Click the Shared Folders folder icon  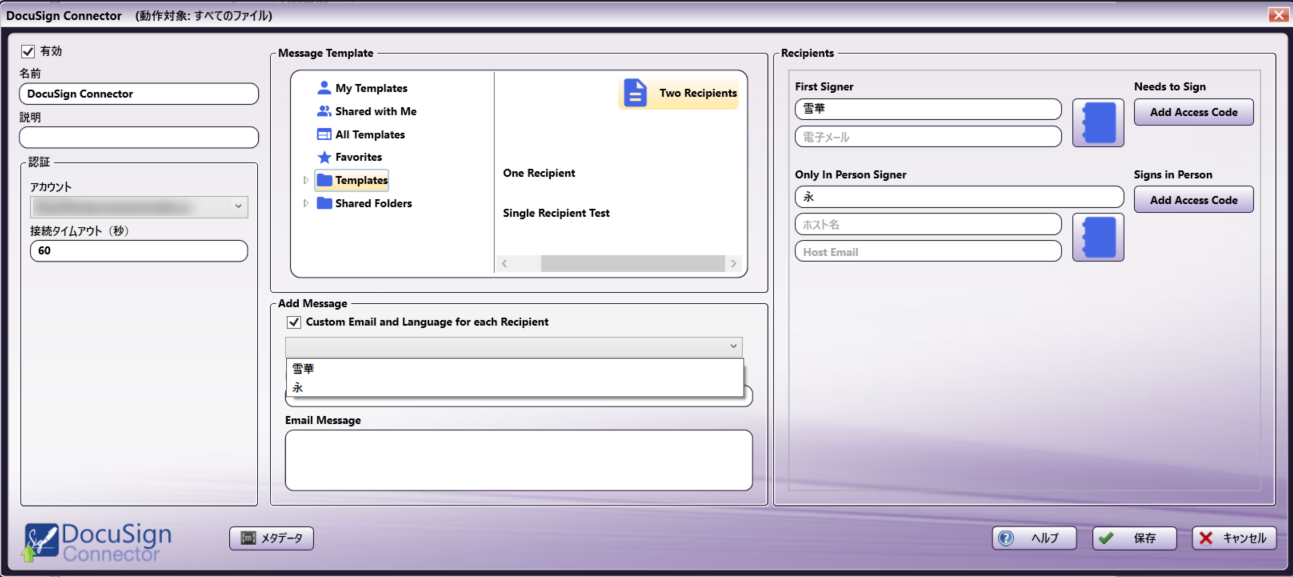[x=325, y=203]
